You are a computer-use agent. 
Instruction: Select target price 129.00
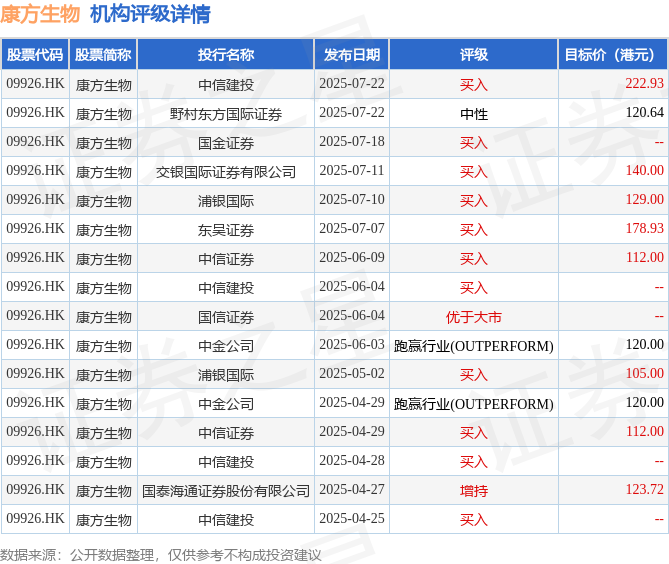[644, 200]
